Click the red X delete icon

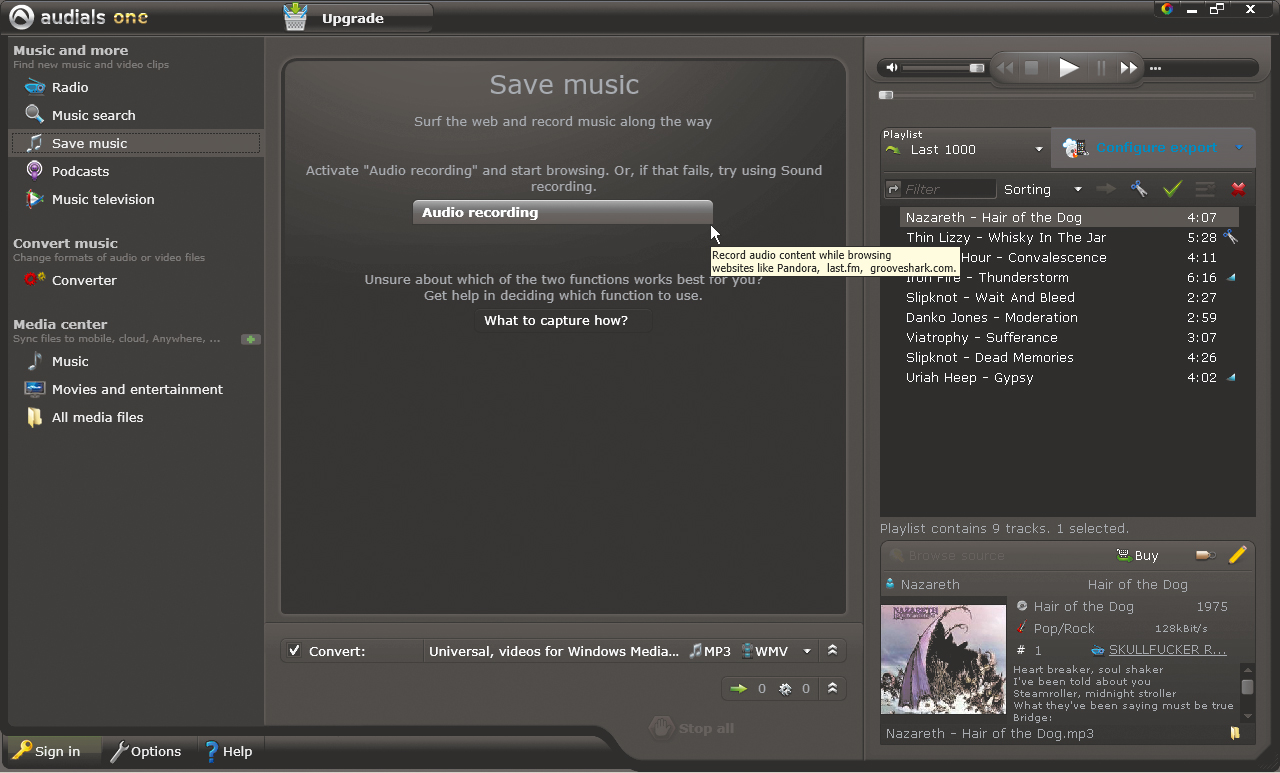pos(1238,189)
